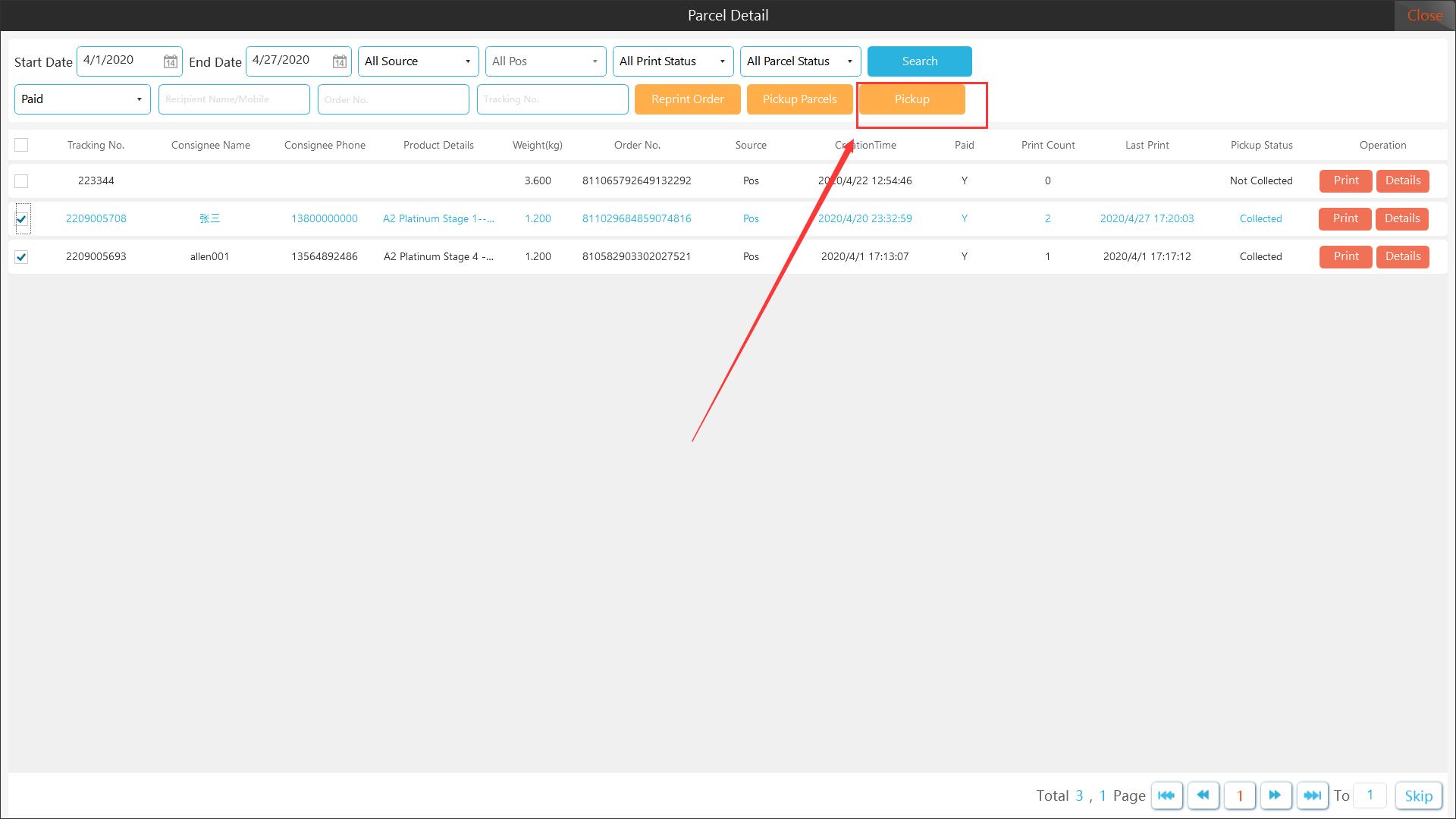Click the Reprint Order button
1456x819 pixels.
pos(687,99)
